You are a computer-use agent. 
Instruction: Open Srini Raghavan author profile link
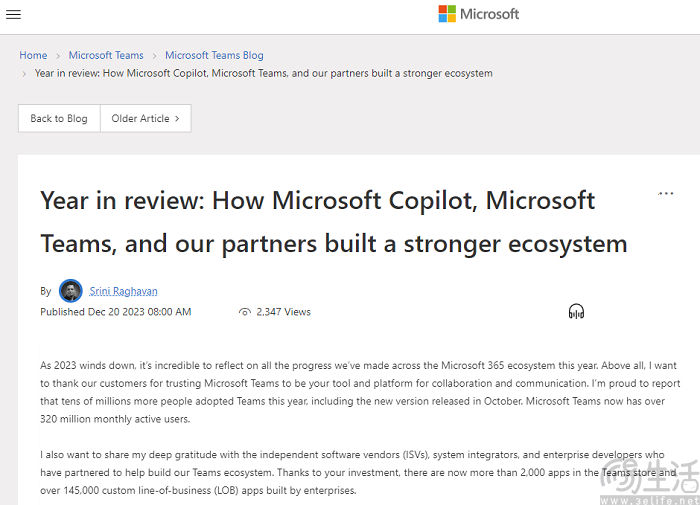pyautogui.click(x=123, y=291)
